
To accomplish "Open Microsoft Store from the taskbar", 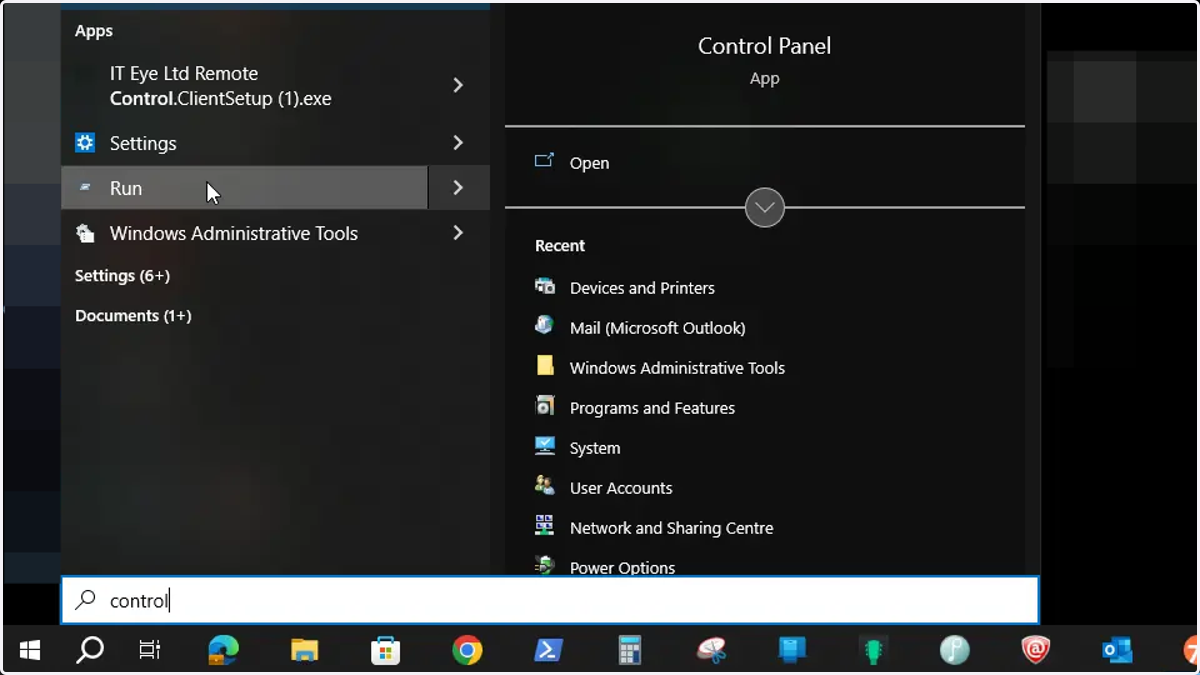I will 386,651.
